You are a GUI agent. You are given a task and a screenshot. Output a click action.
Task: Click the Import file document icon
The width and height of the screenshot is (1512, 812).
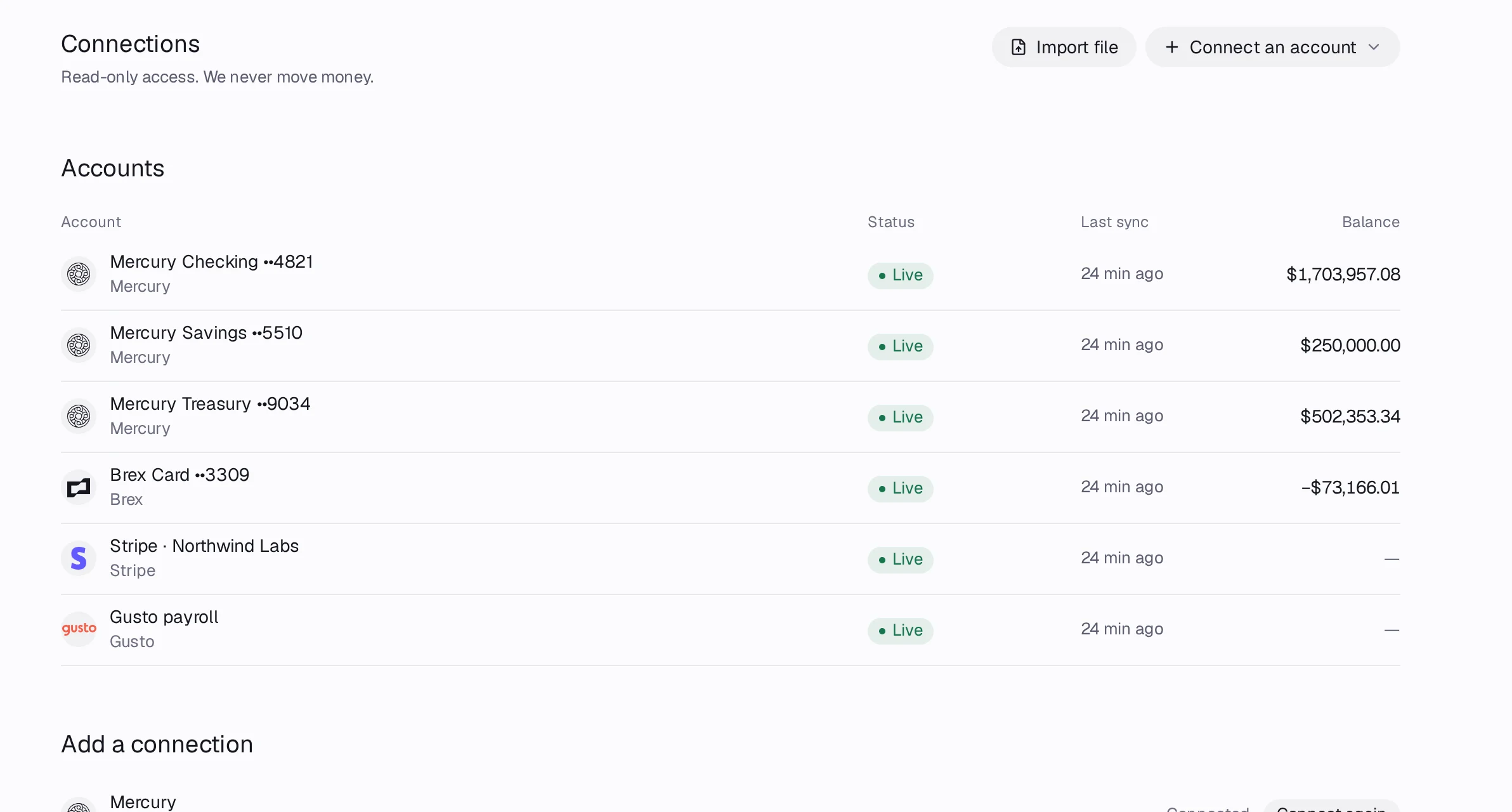pos(1018,47)
